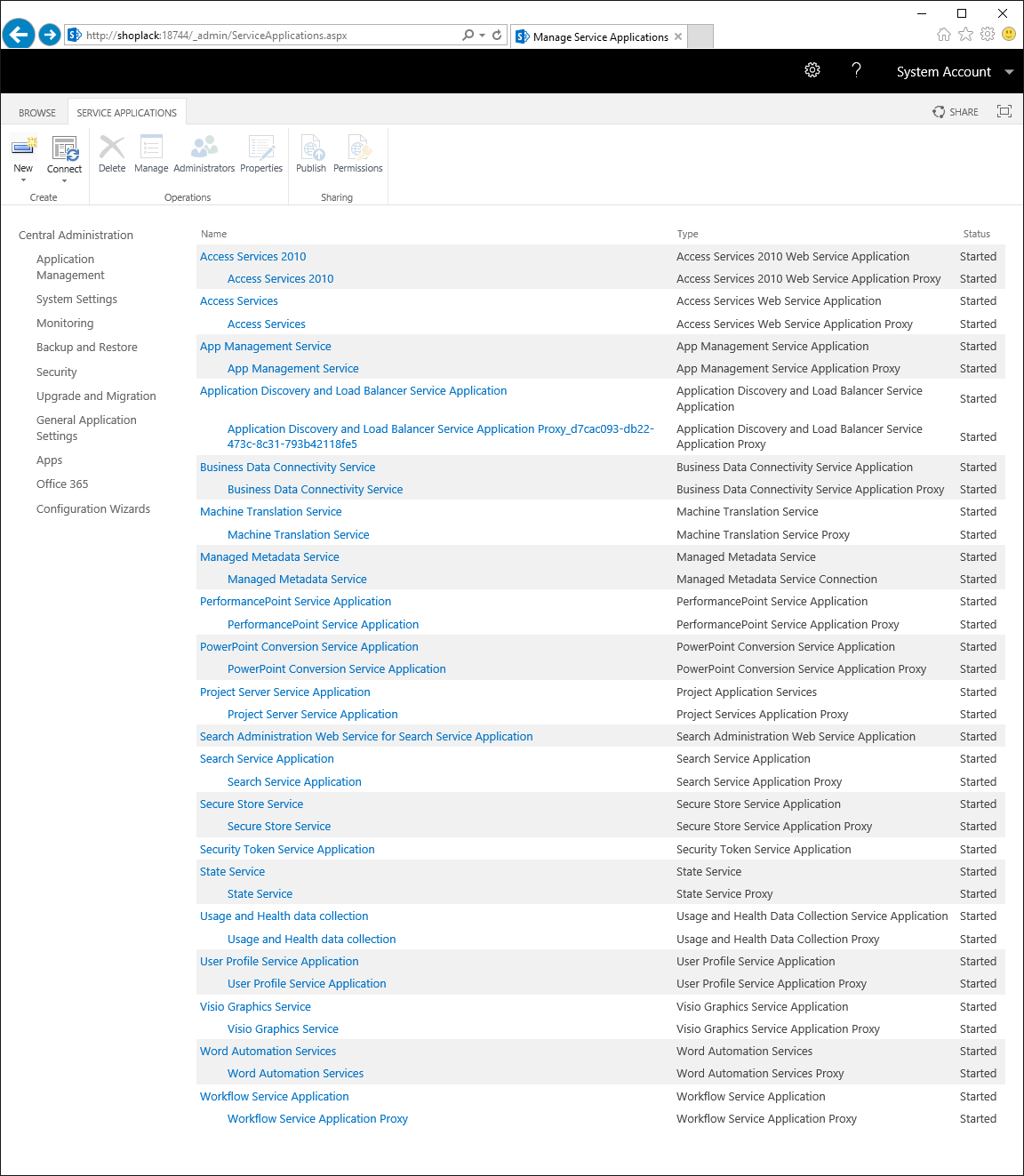Open Security in sidebar
This screenshot has width=1024, height=1176.
click(x=57, y=372)
